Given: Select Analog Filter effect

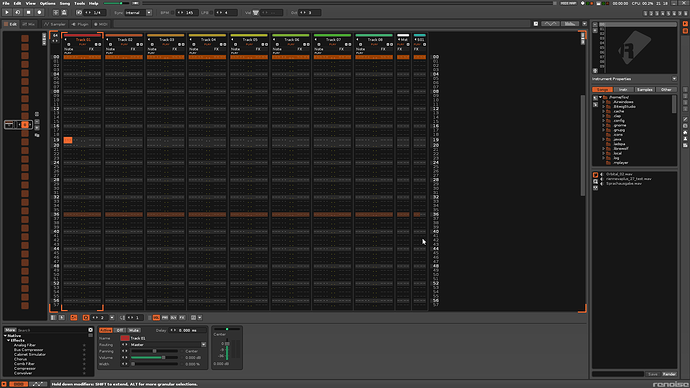Looking at the screenshot, I should click(x=25, y=345).
